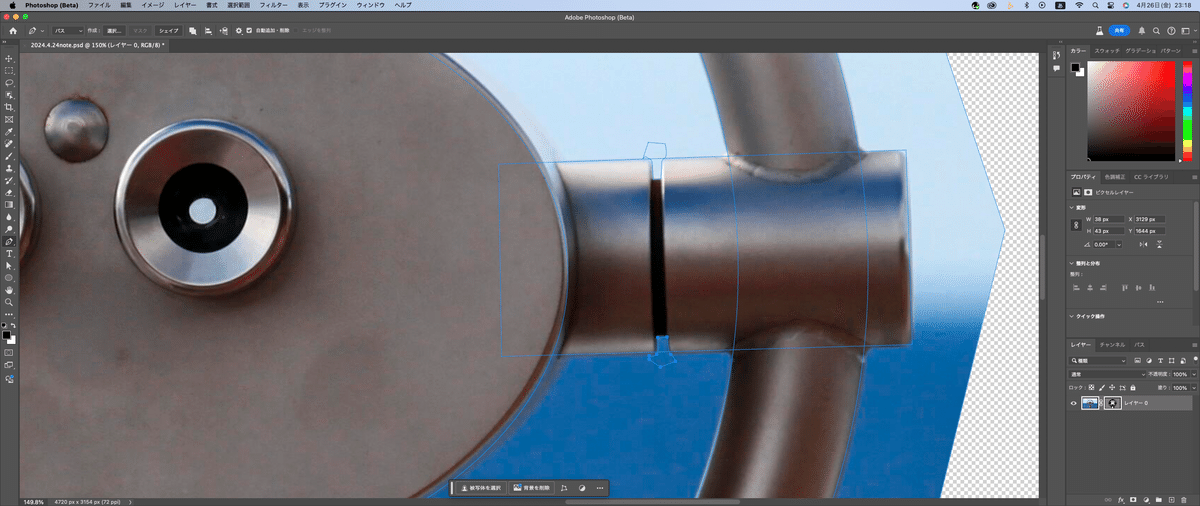Select the Rectangular Marquee tool
Screen dimensions: 1200x506
click(x=9, y=70)
